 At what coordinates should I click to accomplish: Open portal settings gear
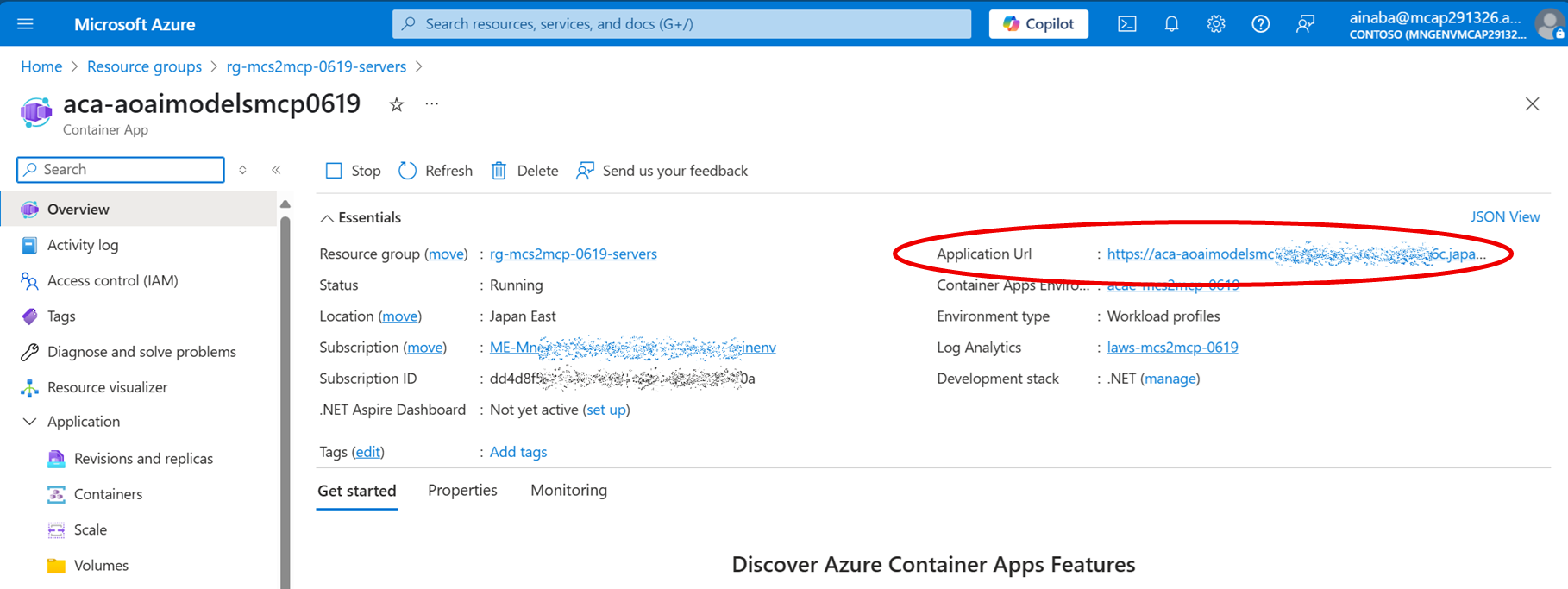coord(1216,24)
